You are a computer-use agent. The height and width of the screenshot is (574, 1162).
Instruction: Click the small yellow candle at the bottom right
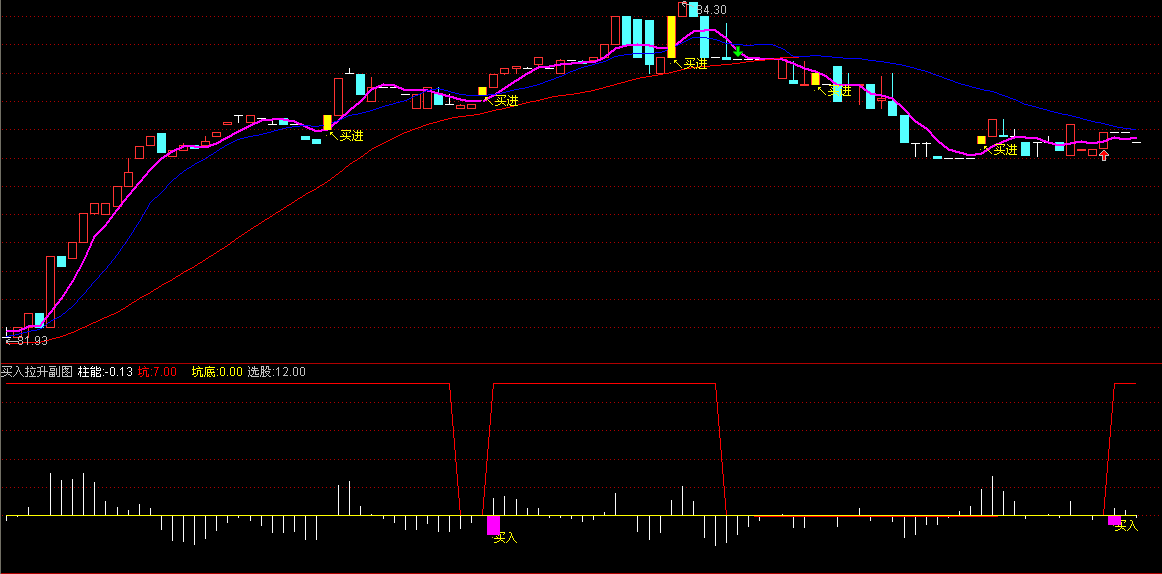pos(981,140)
